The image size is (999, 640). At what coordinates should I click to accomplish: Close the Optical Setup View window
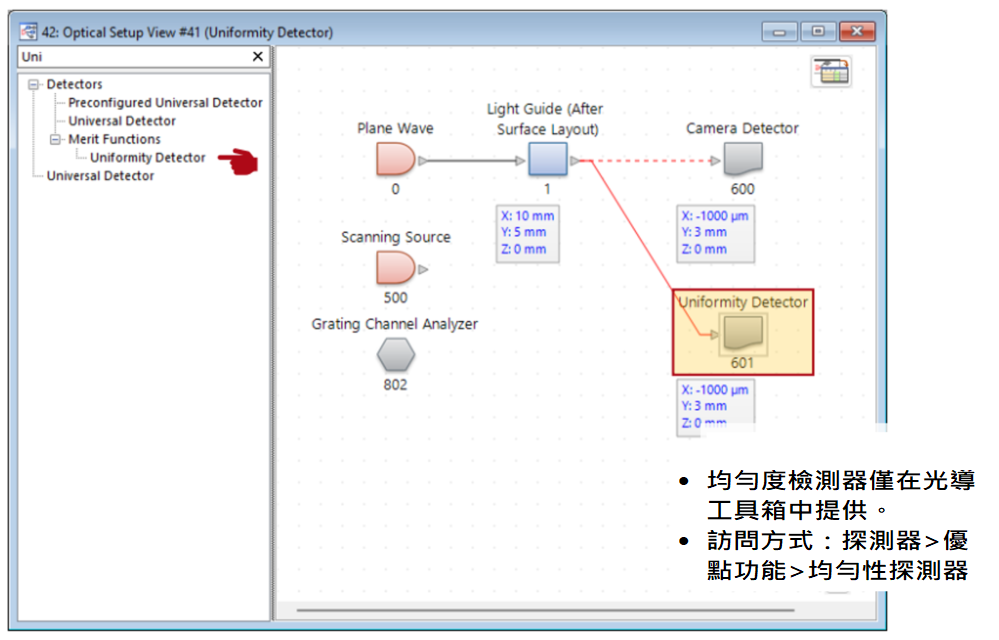857,31
